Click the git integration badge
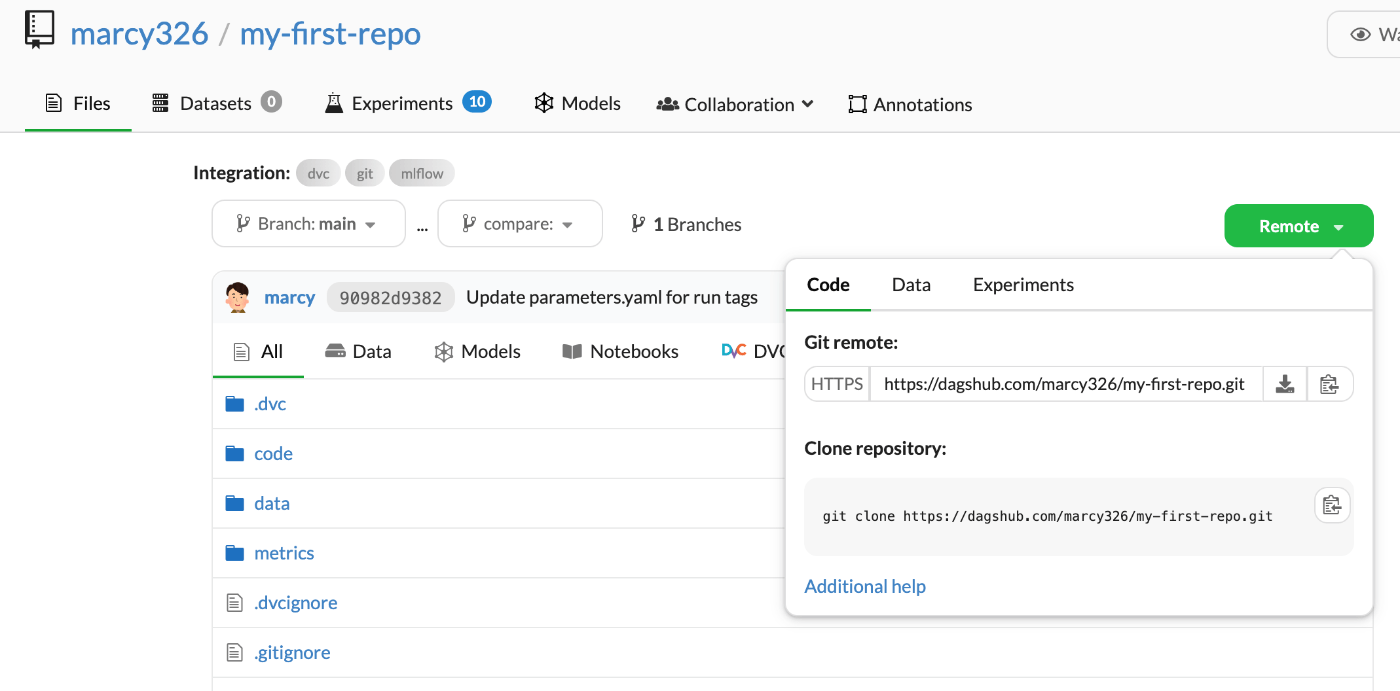This screenshot has width=1400, height=691. (365, 174)
